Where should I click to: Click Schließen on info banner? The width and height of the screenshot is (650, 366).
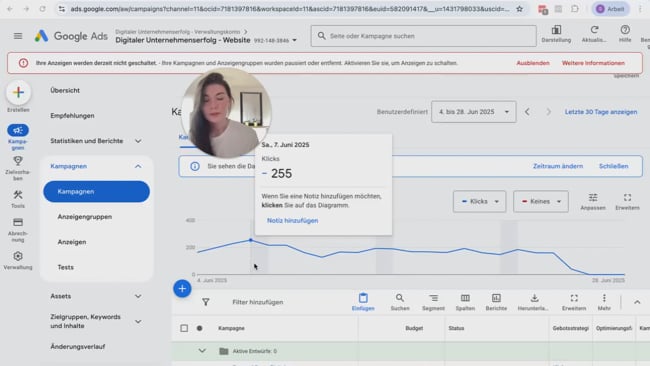click(x=613, y=166)
